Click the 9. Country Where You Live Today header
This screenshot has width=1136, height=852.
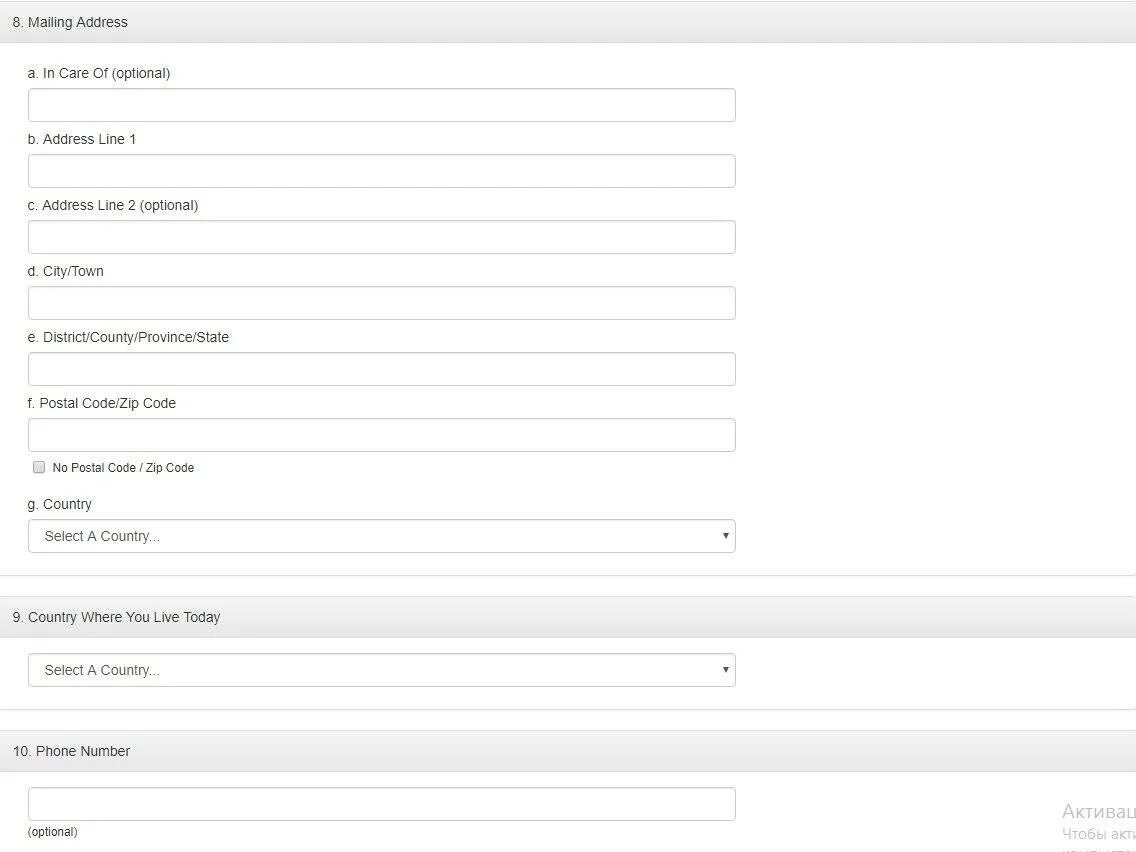(116, 617)
